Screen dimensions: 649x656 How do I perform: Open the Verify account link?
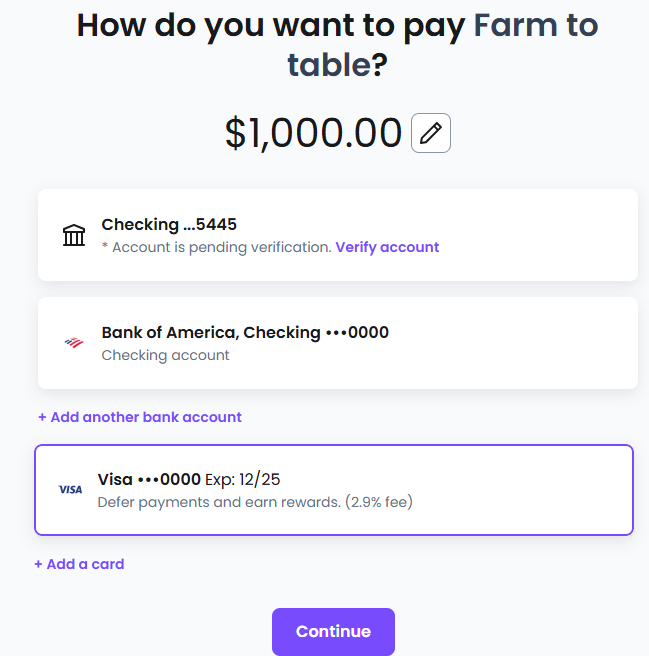click(x=387, y=247)
